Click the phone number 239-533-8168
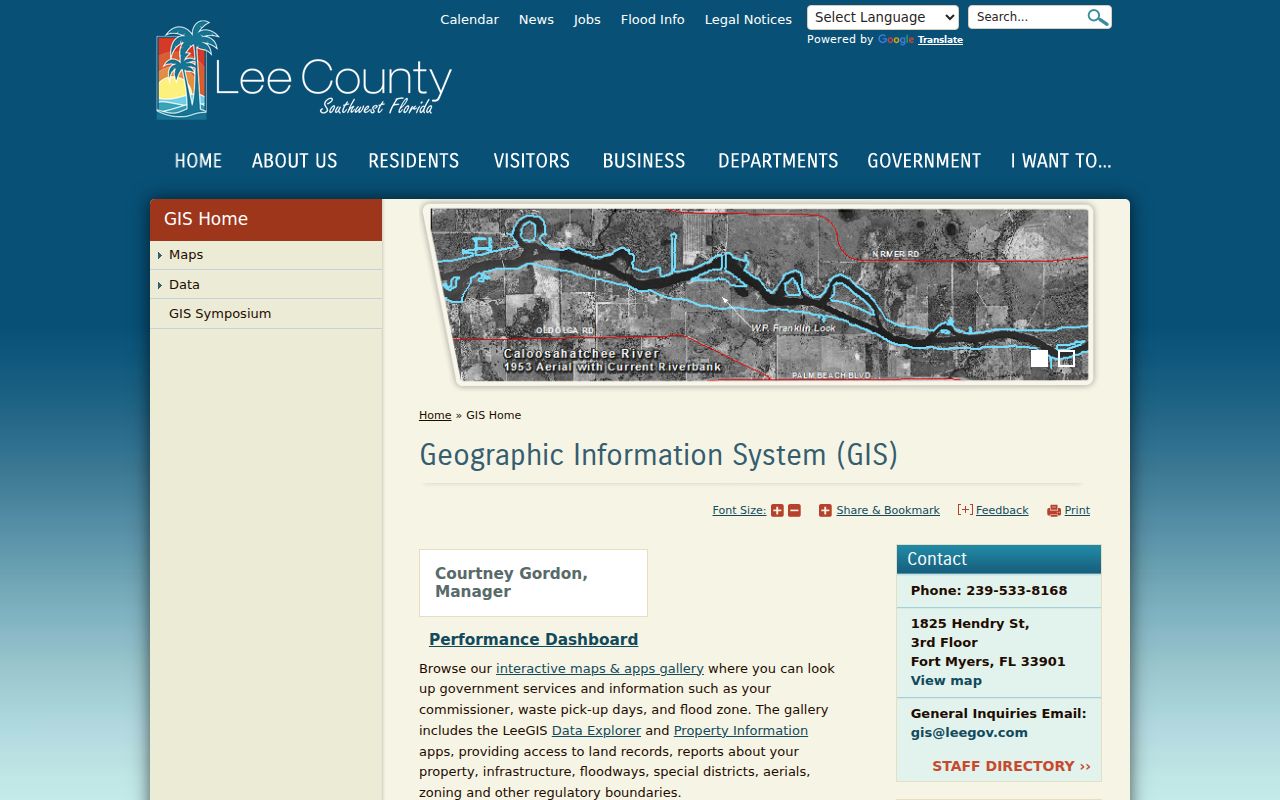 tap(1016, 591)
